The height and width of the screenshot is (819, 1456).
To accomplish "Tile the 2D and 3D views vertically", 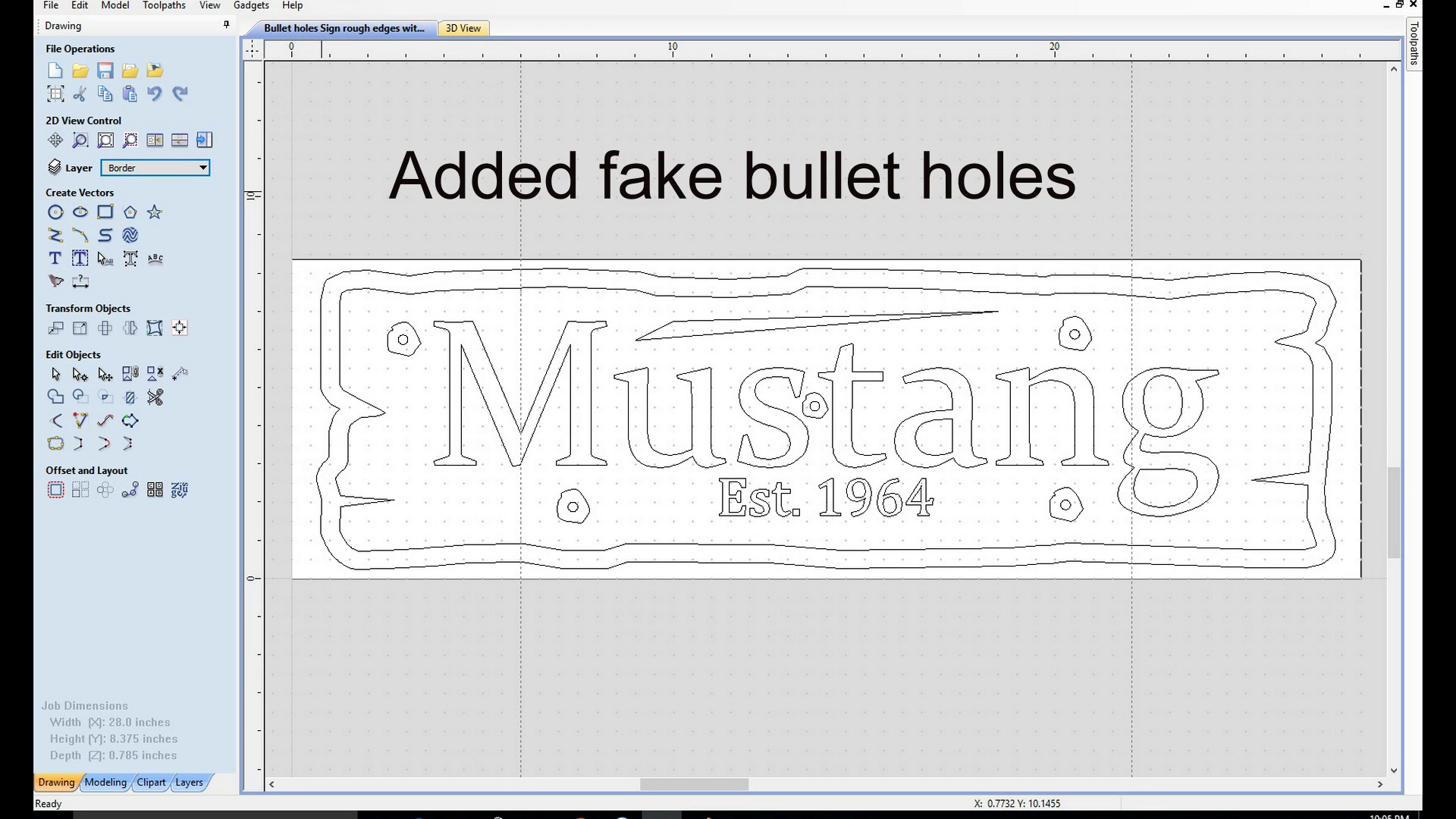I will 155,140.
